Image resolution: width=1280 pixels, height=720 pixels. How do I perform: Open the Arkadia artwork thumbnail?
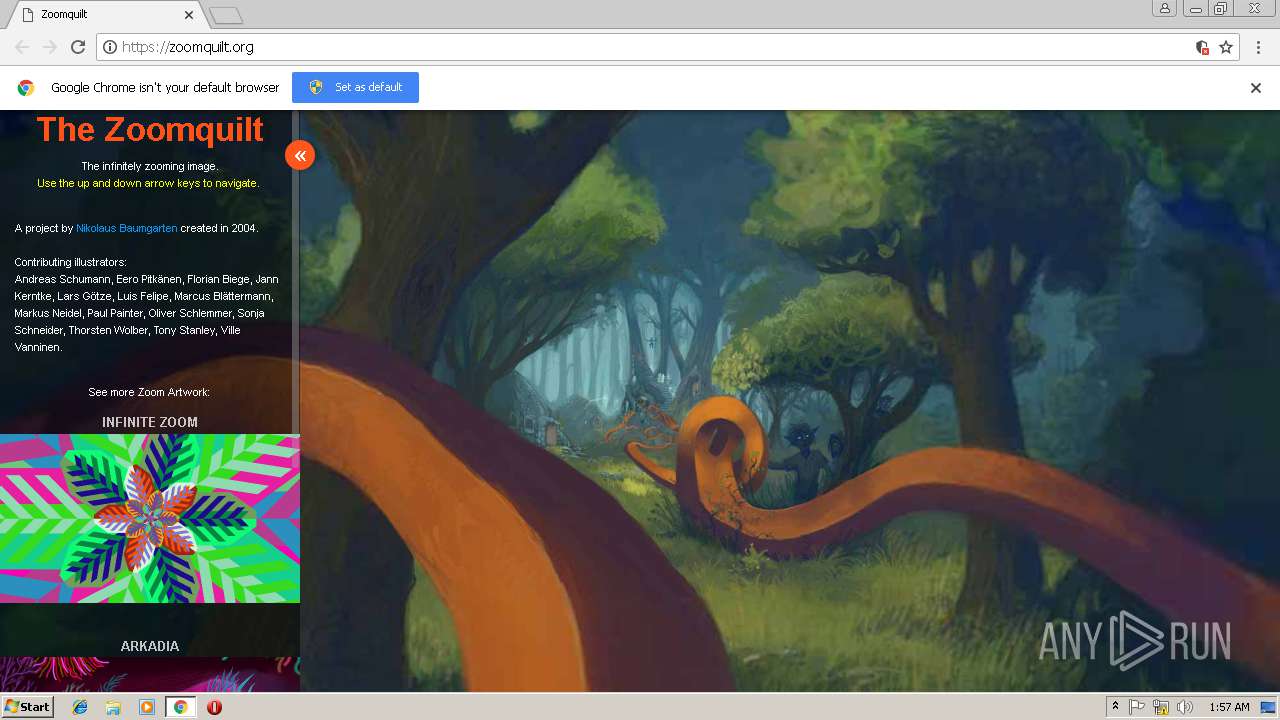pos(150,674)
